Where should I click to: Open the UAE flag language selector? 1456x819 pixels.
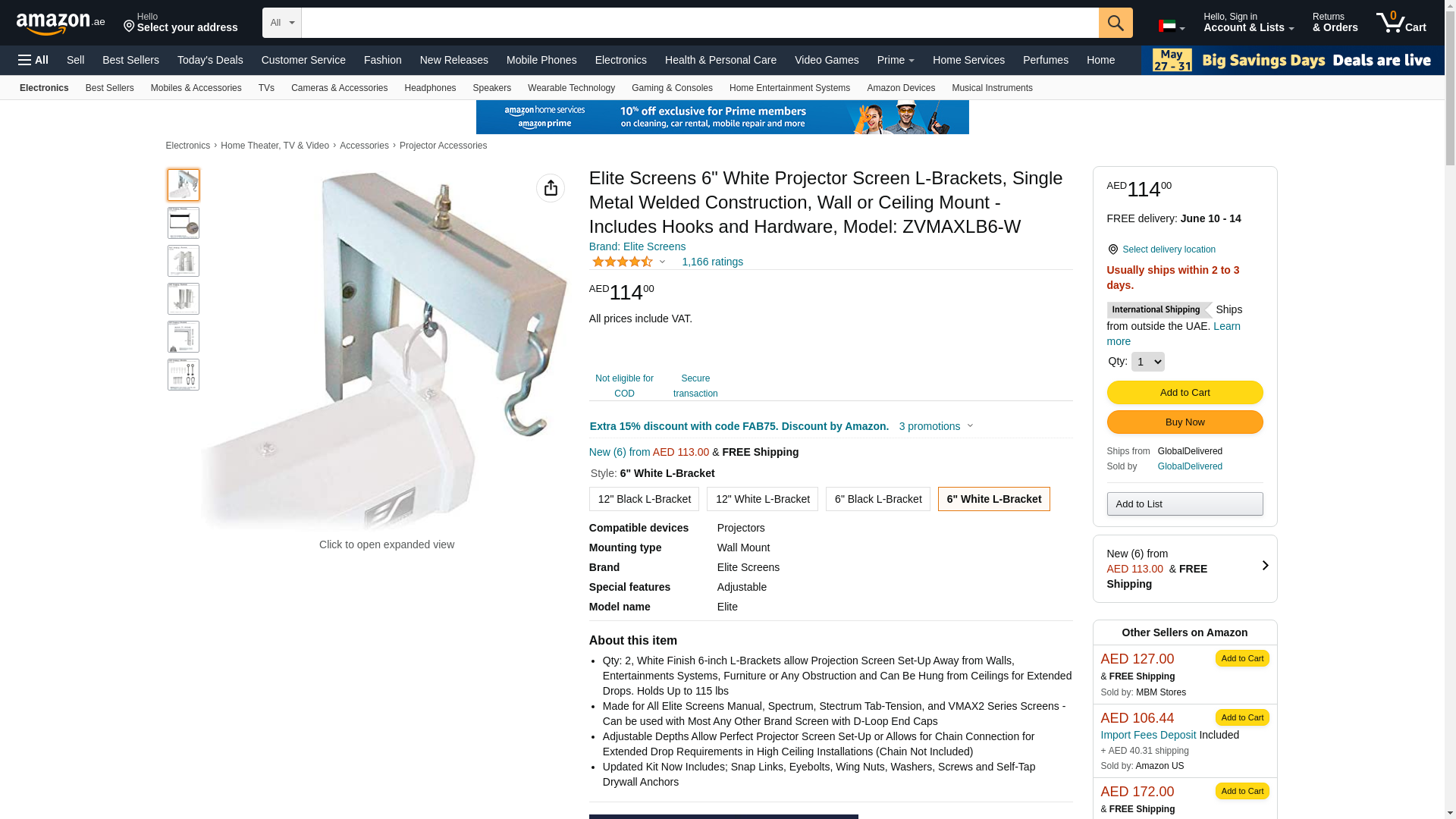1172,27
